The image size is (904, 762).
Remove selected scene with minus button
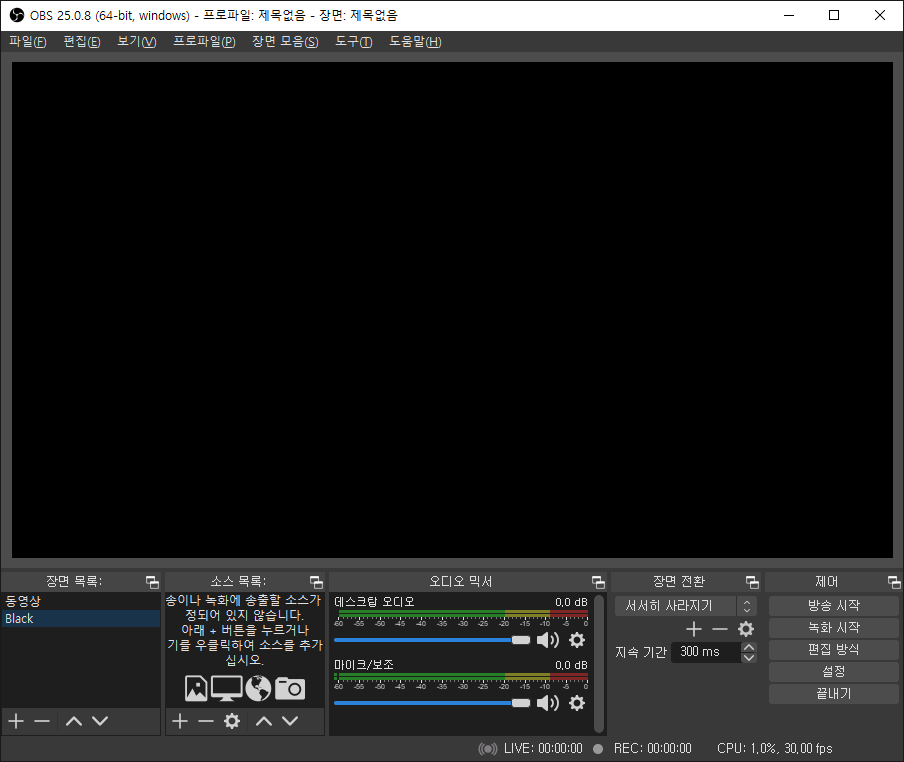tap(42, 721)
